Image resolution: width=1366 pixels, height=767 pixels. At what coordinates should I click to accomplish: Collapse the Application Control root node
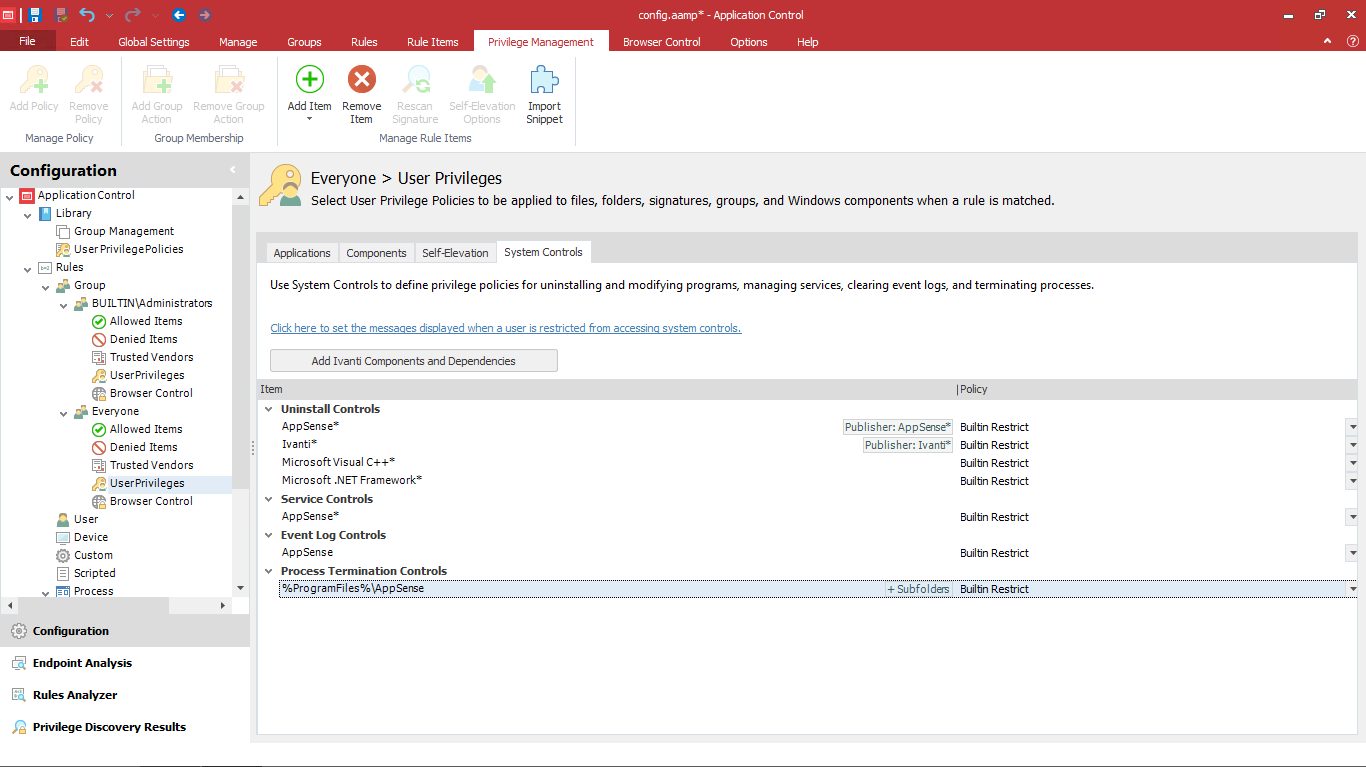9,196
